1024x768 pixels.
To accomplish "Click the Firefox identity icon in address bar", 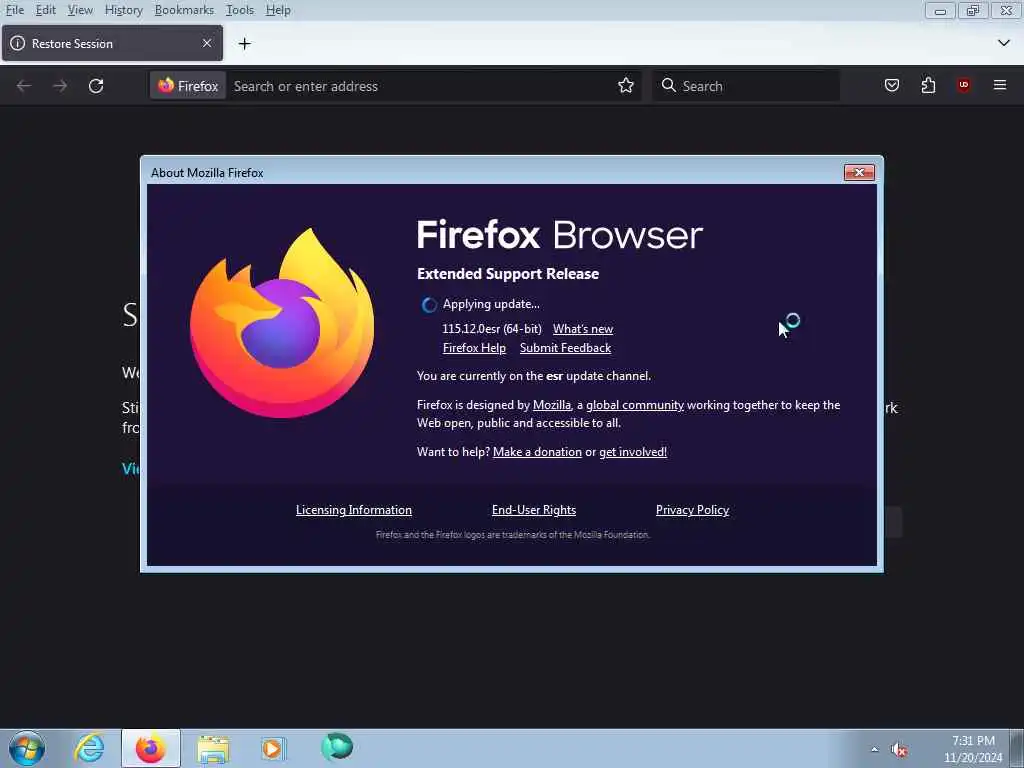I will pyautogui.click(x=188, y=86).
